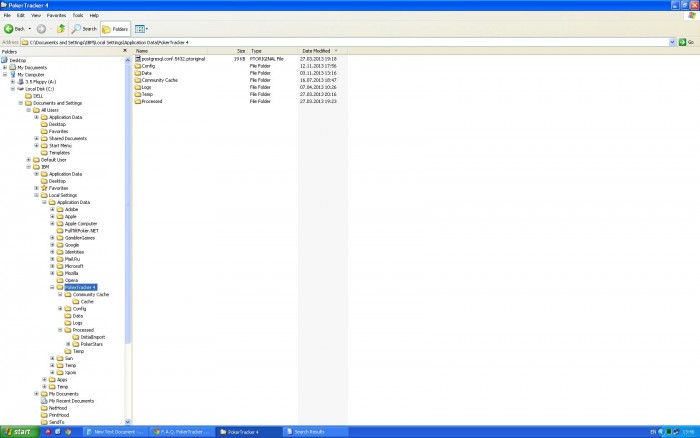Viewport: 700px width, 438px height.
Task: Select Community Cache folder icon in file list
Action: point(138,80)
